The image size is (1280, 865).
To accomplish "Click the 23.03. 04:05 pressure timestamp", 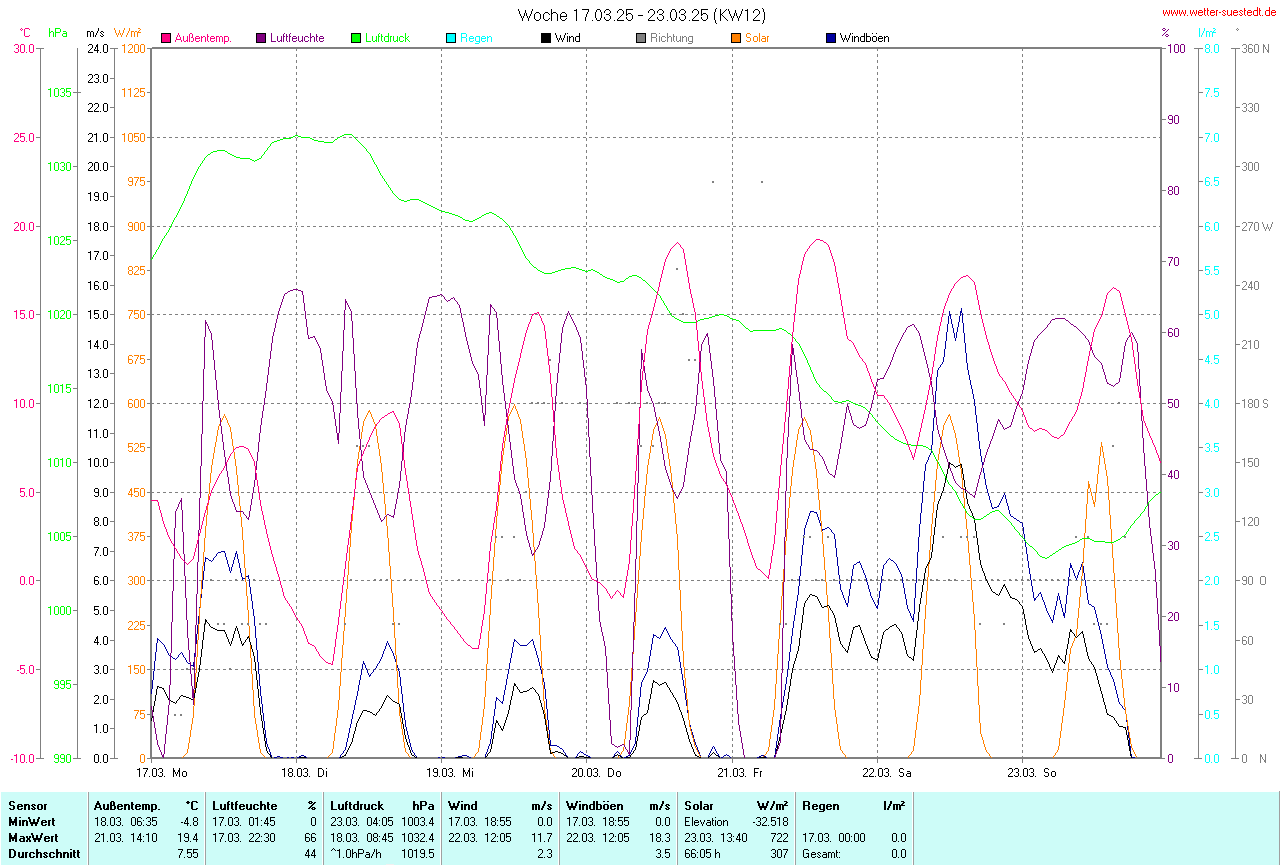I will coord(360,821).
